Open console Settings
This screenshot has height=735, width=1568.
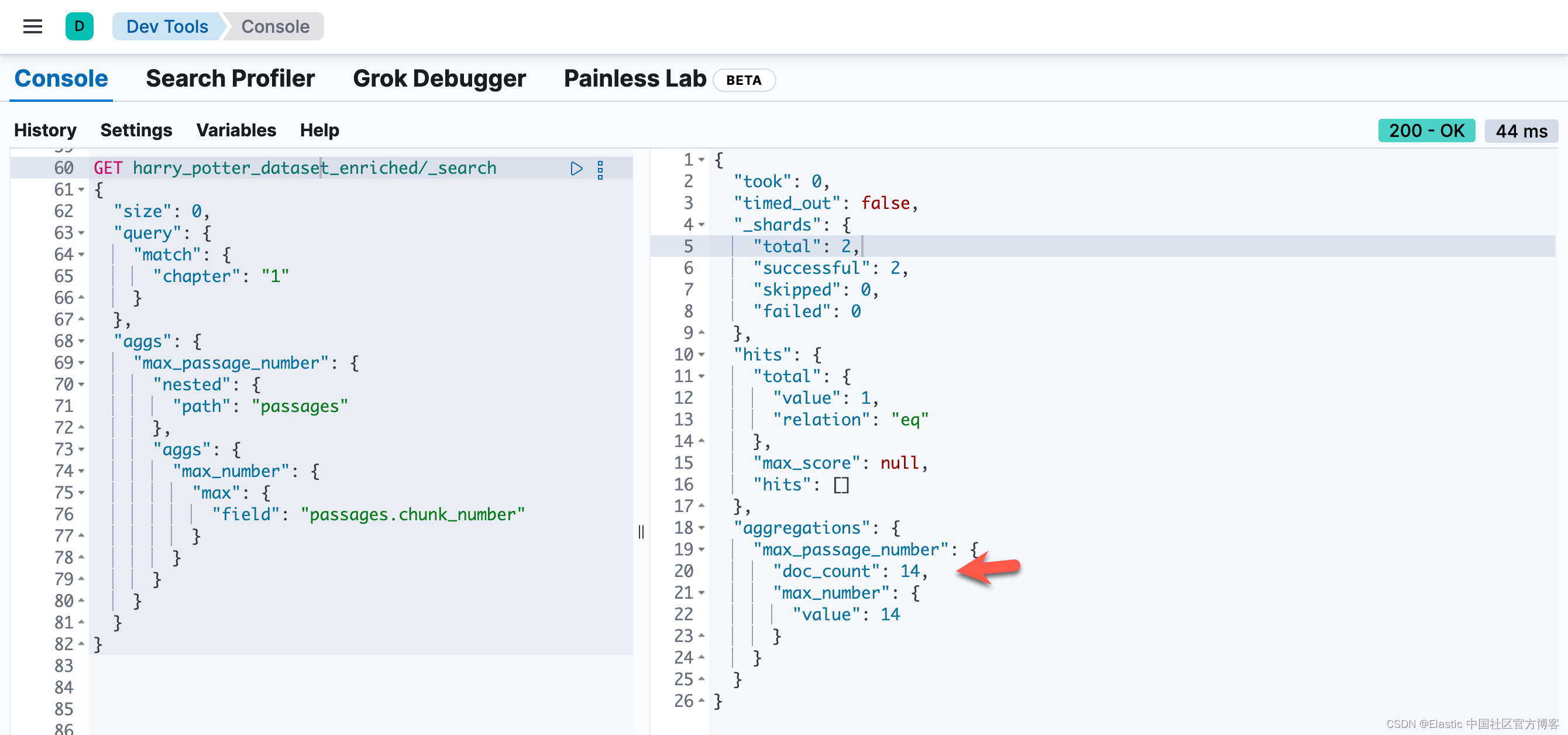136,130
